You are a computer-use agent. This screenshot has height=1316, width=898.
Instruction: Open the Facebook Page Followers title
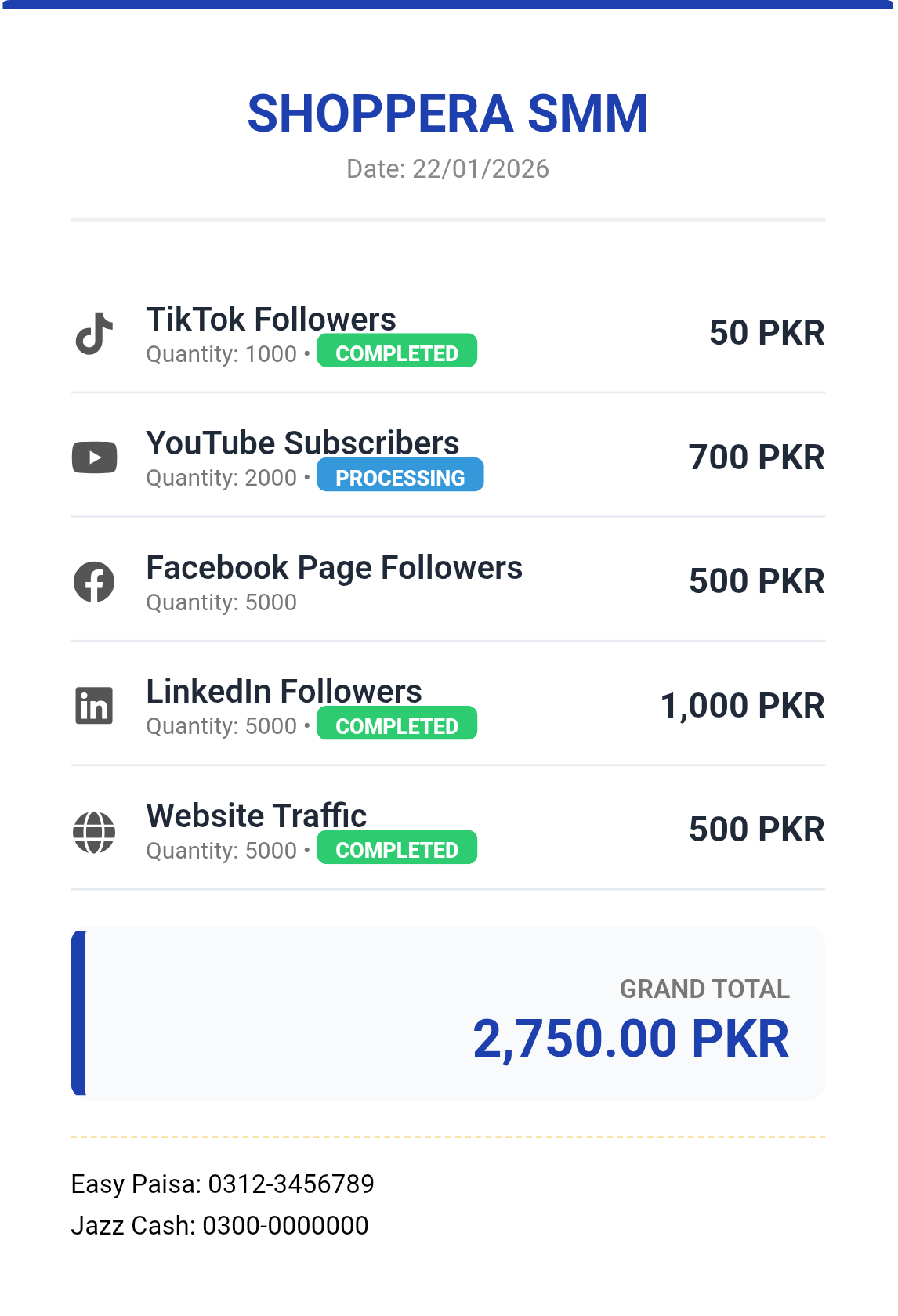pos(334,568)
